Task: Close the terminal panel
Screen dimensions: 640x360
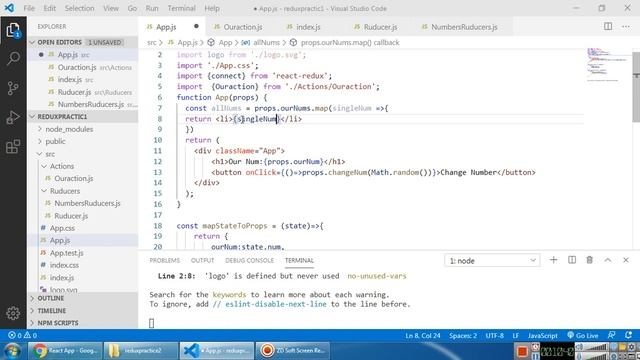Action: click(626, 260)
